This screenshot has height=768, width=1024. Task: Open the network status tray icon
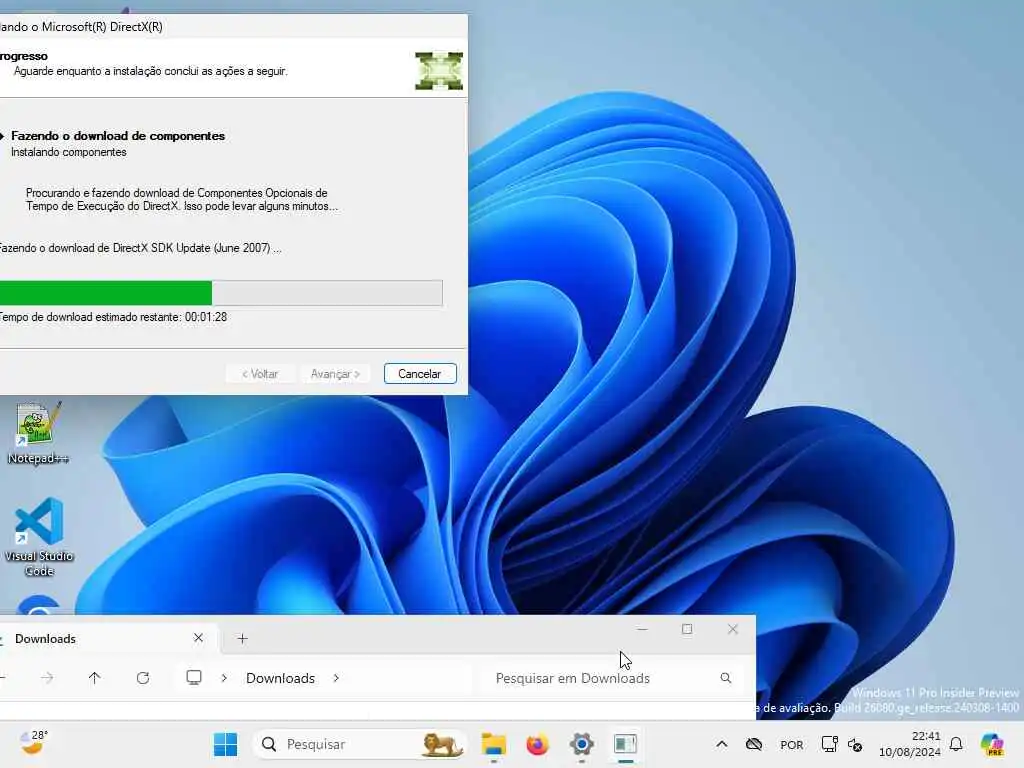(x=829, y=744)
